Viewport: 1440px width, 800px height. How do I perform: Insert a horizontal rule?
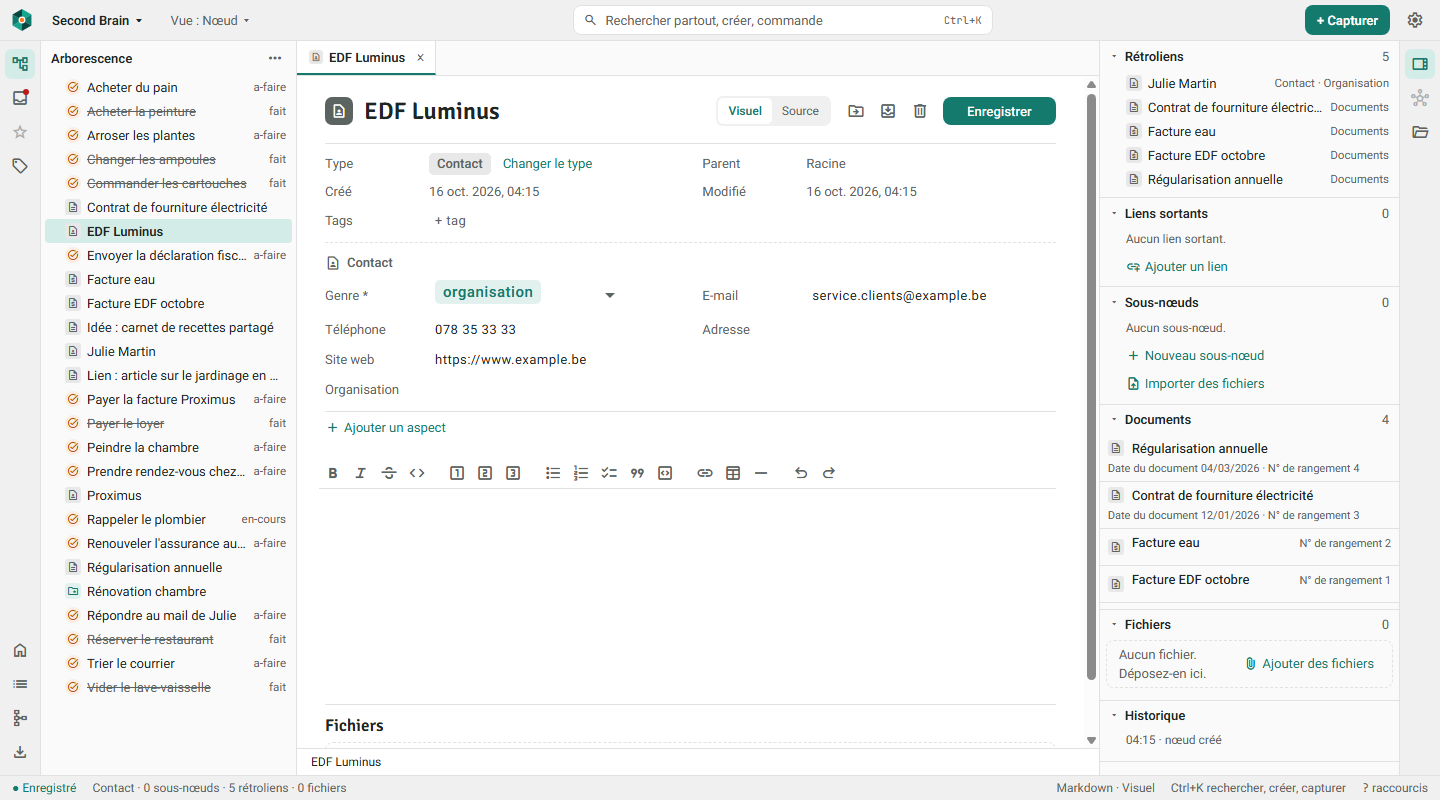[761, 473]
